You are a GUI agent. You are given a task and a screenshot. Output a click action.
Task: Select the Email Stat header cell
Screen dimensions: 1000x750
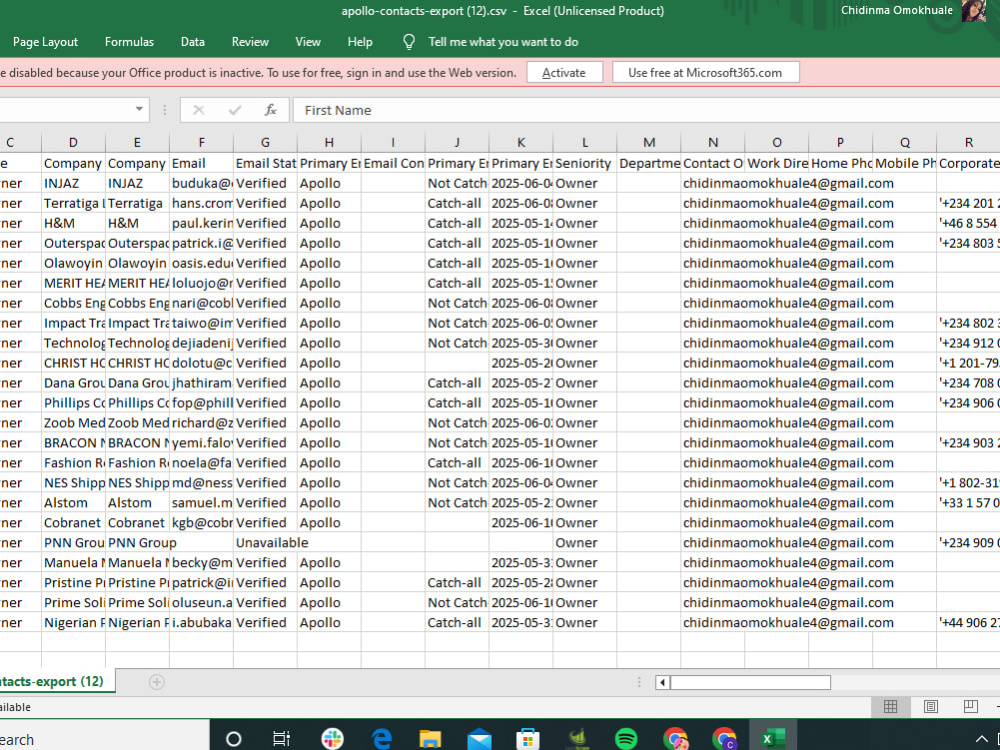(265, 163)
